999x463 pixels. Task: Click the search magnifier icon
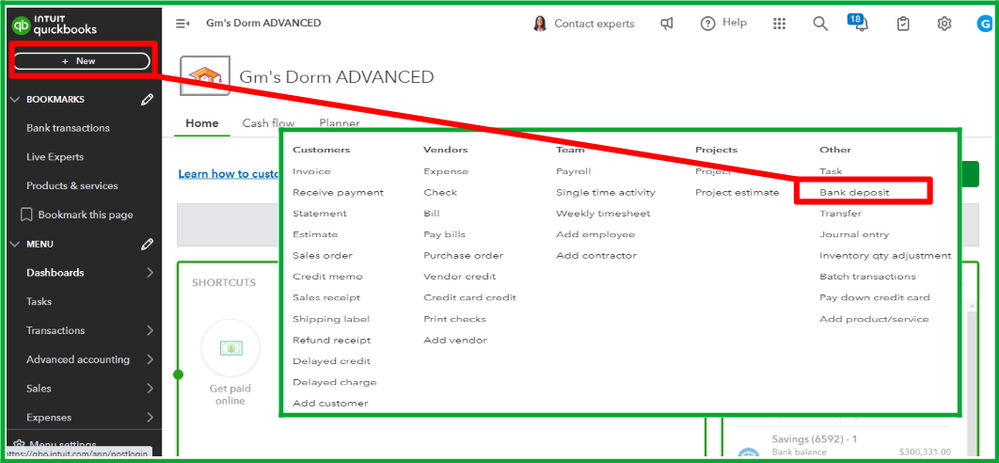[821, 24]
